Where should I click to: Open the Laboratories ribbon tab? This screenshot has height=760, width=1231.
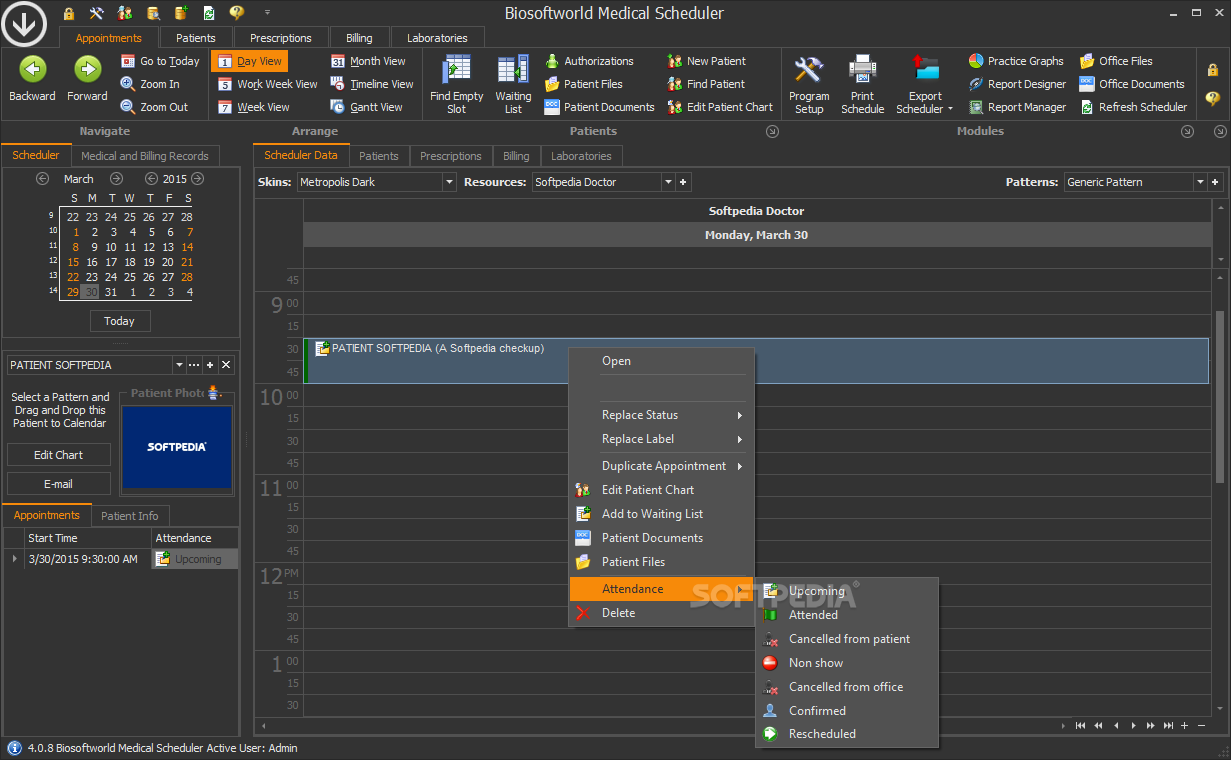pos(437,38)
